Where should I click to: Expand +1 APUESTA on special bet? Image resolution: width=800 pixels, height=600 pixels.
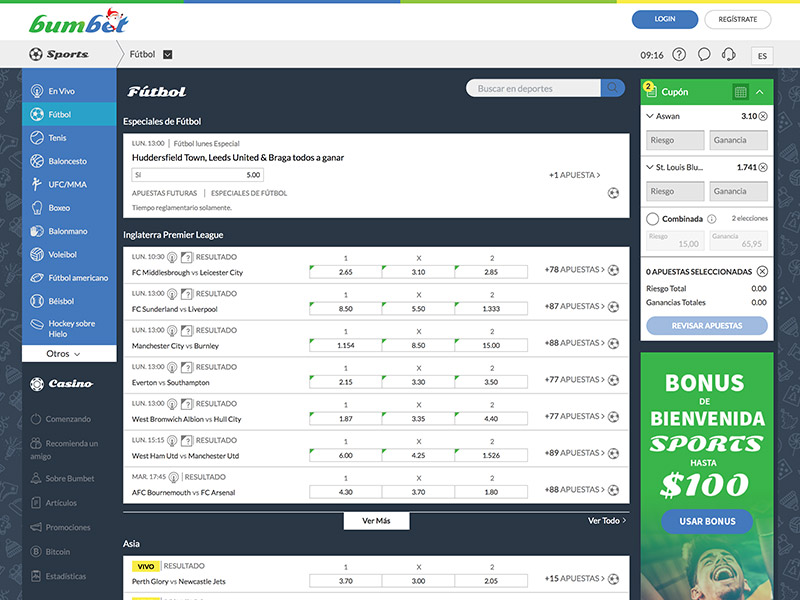(574, 175)
